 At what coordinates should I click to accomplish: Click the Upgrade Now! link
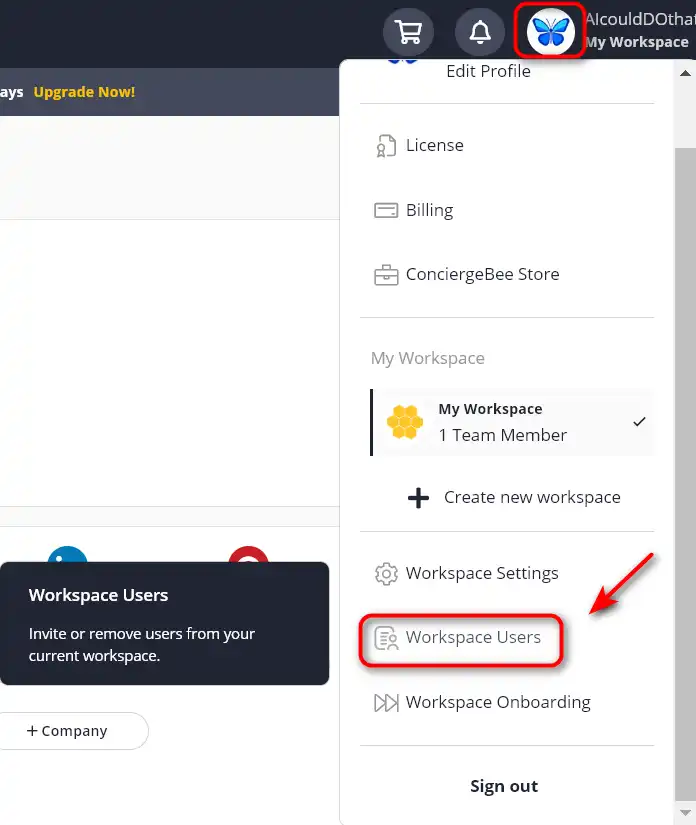[84, 92]
